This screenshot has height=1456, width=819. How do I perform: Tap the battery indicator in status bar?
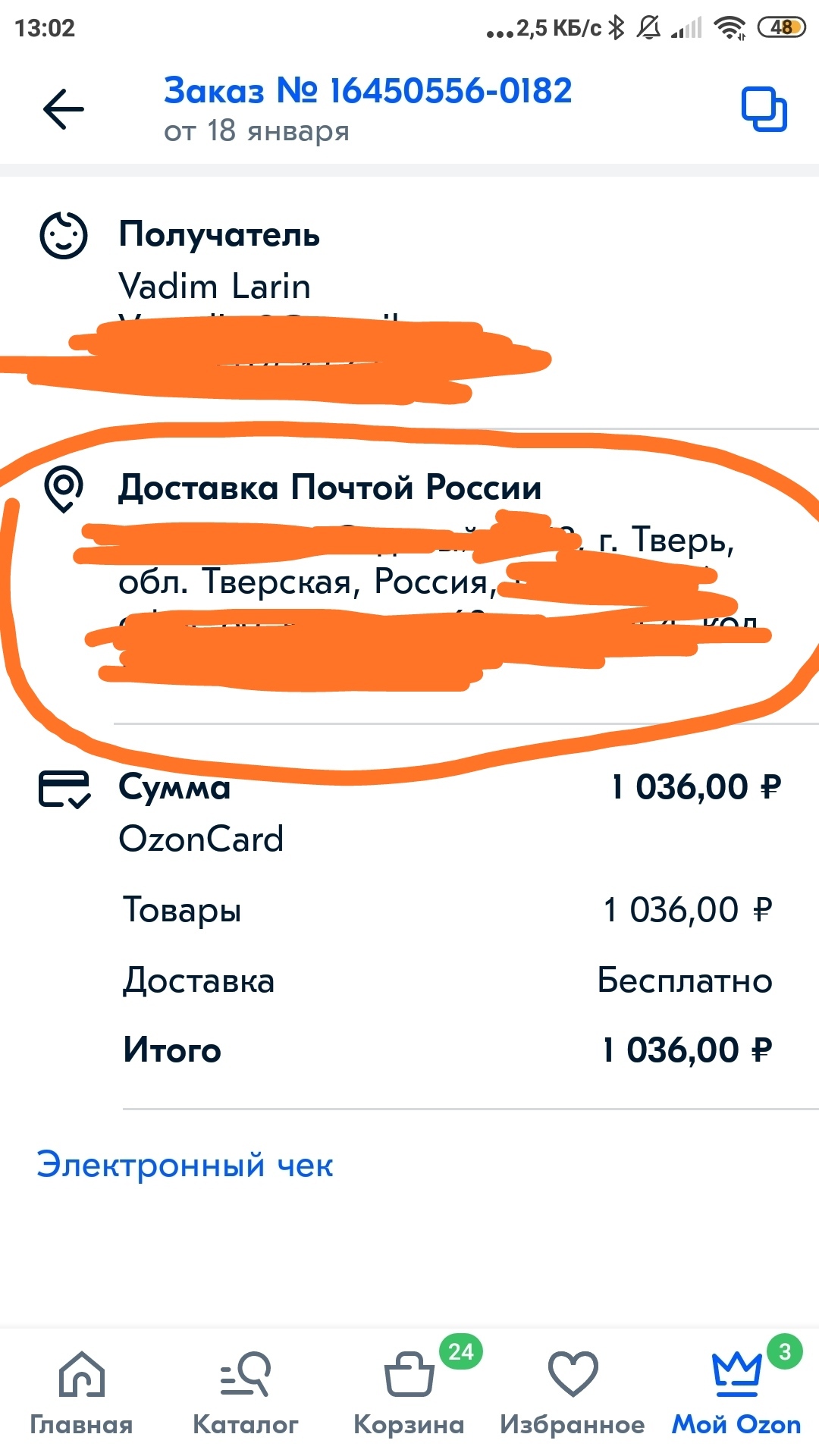pos(782,28)
